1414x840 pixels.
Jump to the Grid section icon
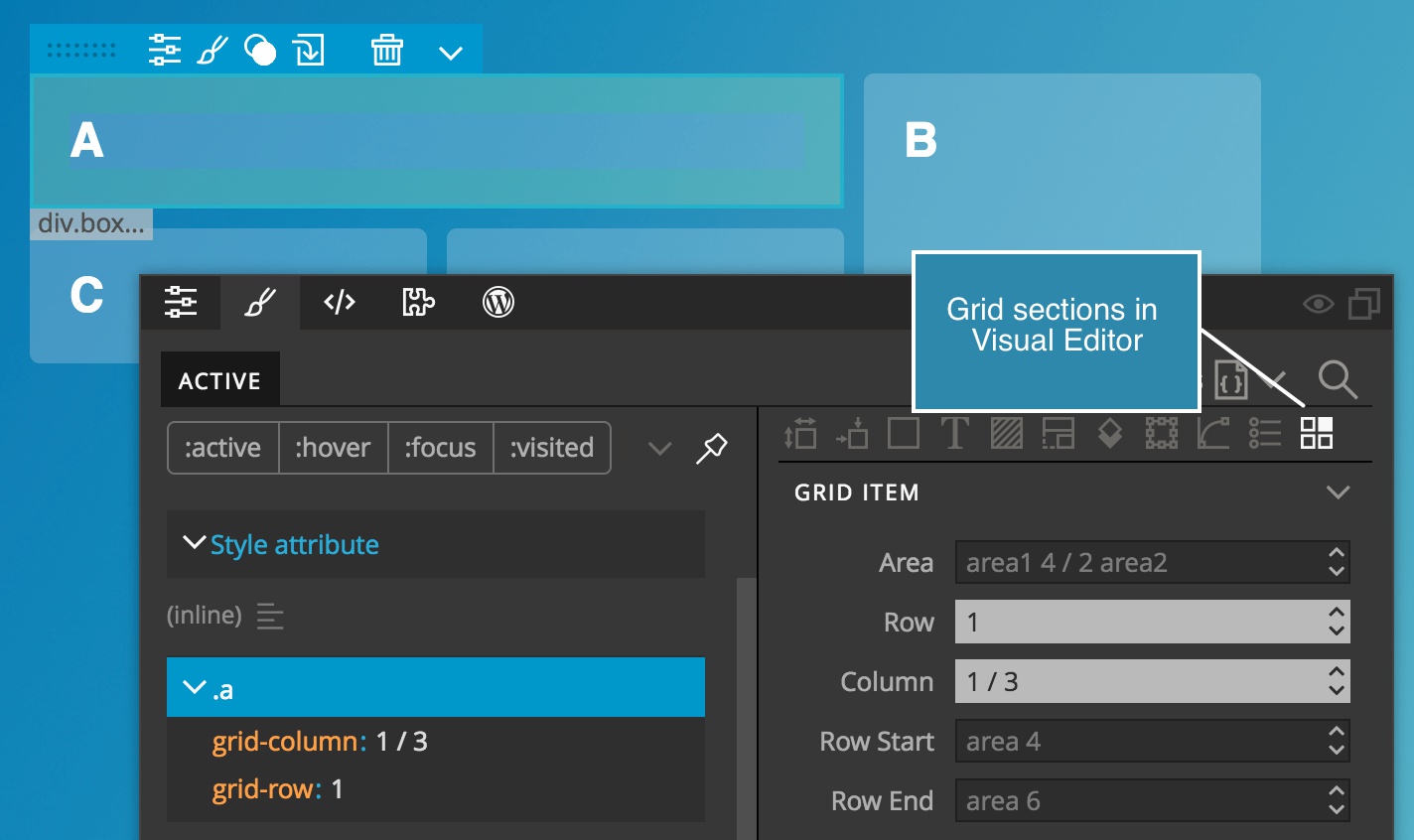click(1317, 433)
